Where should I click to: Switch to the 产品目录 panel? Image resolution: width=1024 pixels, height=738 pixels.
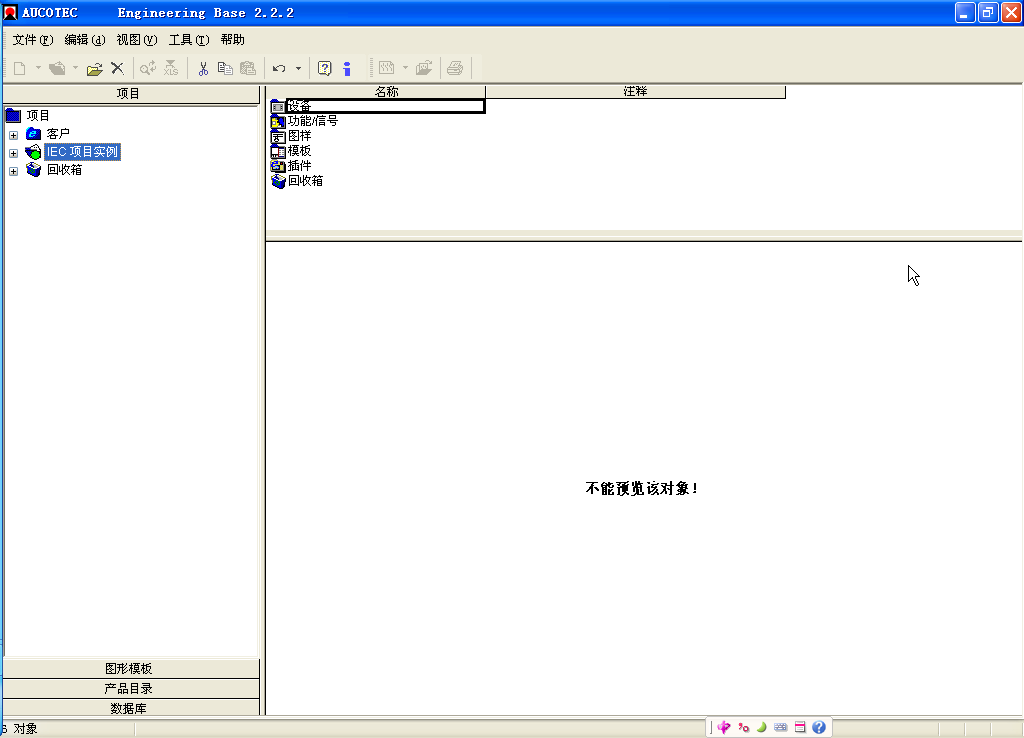[131, 689]
